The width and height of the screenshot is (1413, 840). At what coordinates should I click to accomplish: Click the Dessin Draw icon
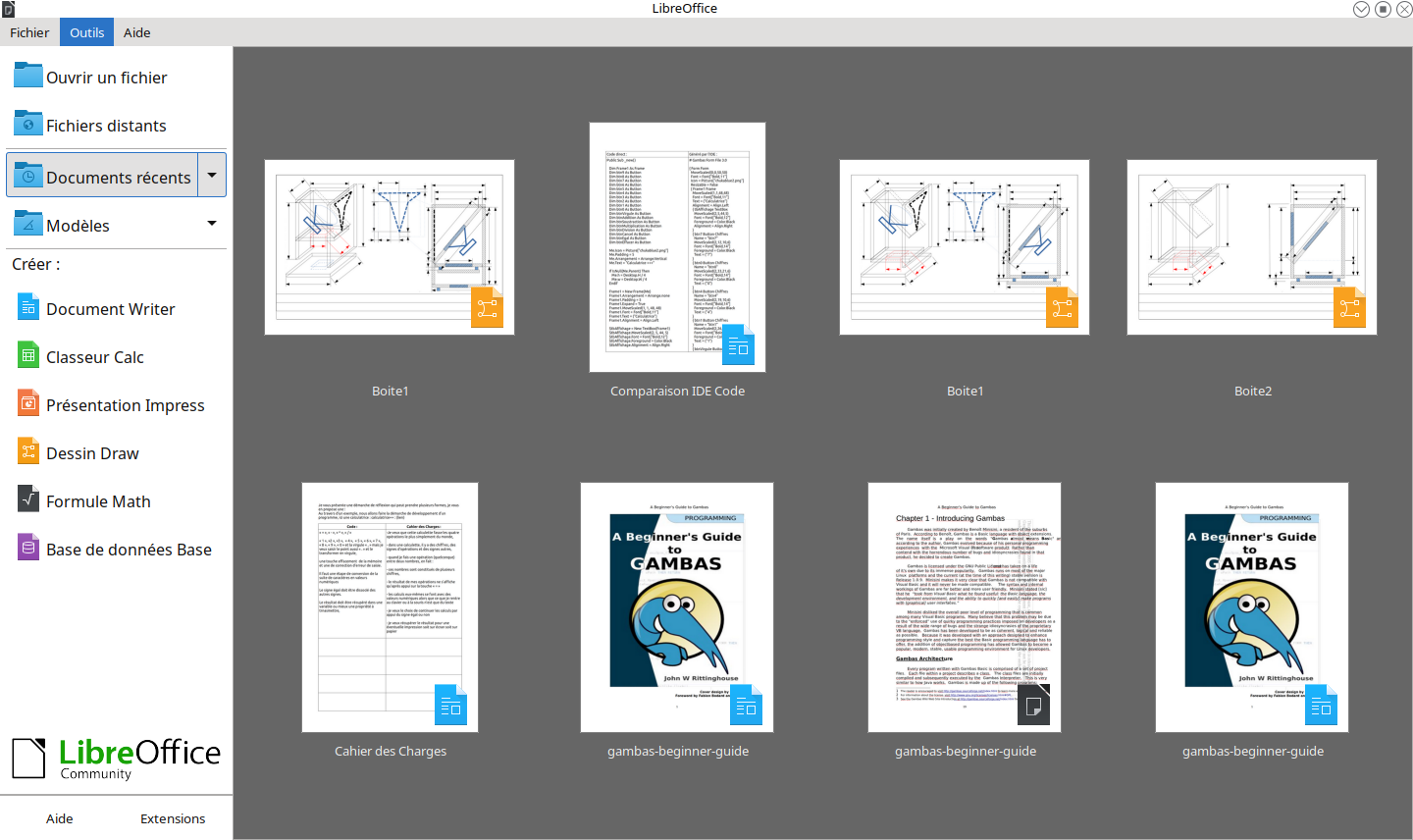(28, 451)
